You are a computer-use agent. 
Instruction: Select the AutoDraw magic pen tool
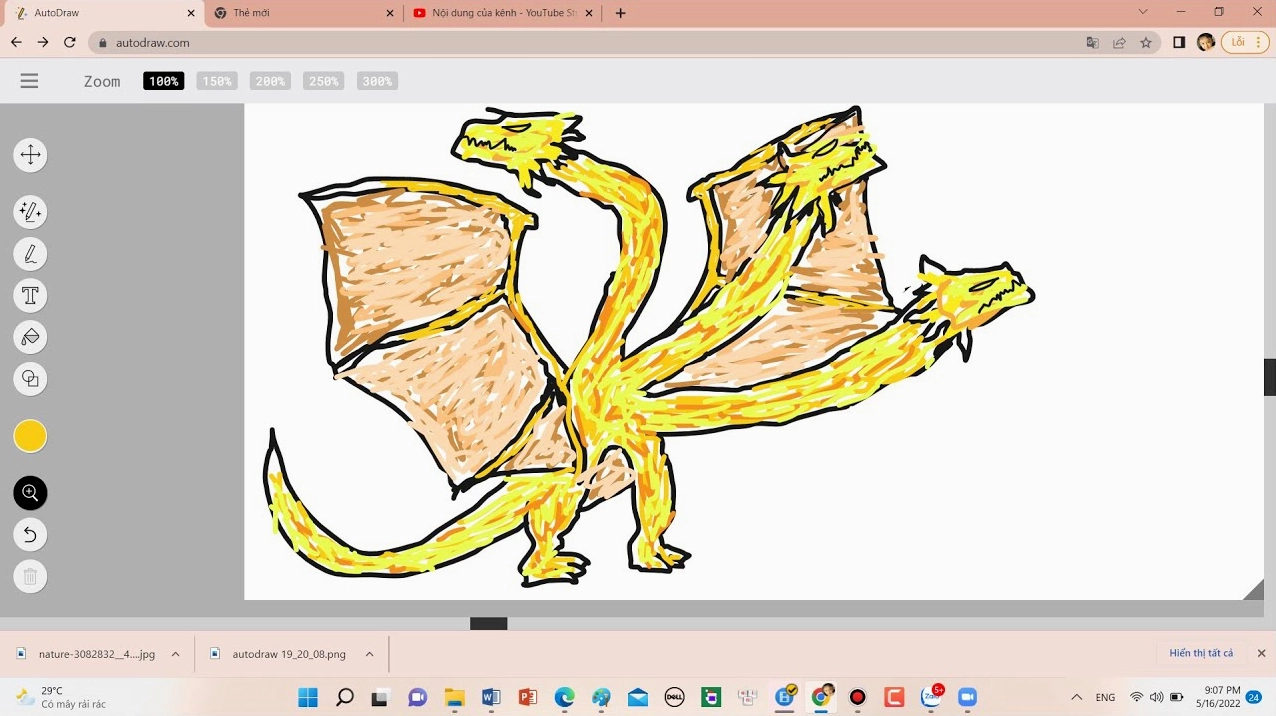coord(30,212)
